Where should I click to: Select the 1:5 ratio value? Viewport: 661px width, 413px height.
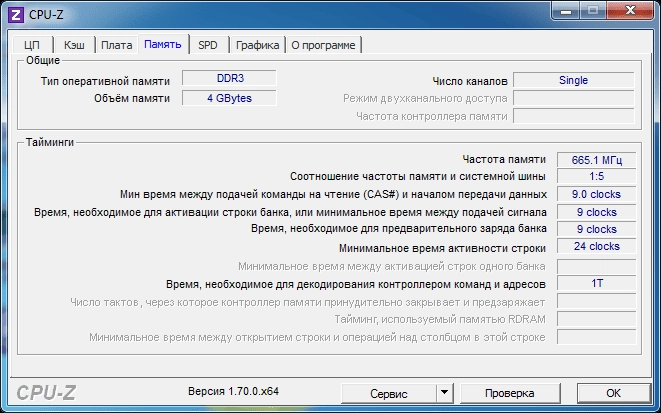point(597,176)
